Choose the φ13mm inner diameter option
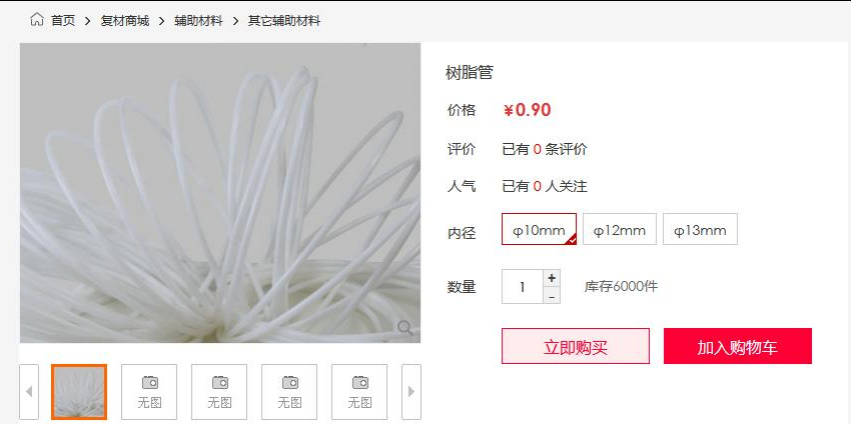The height and width of the screenshot is (424, 851). coord(700,229)
